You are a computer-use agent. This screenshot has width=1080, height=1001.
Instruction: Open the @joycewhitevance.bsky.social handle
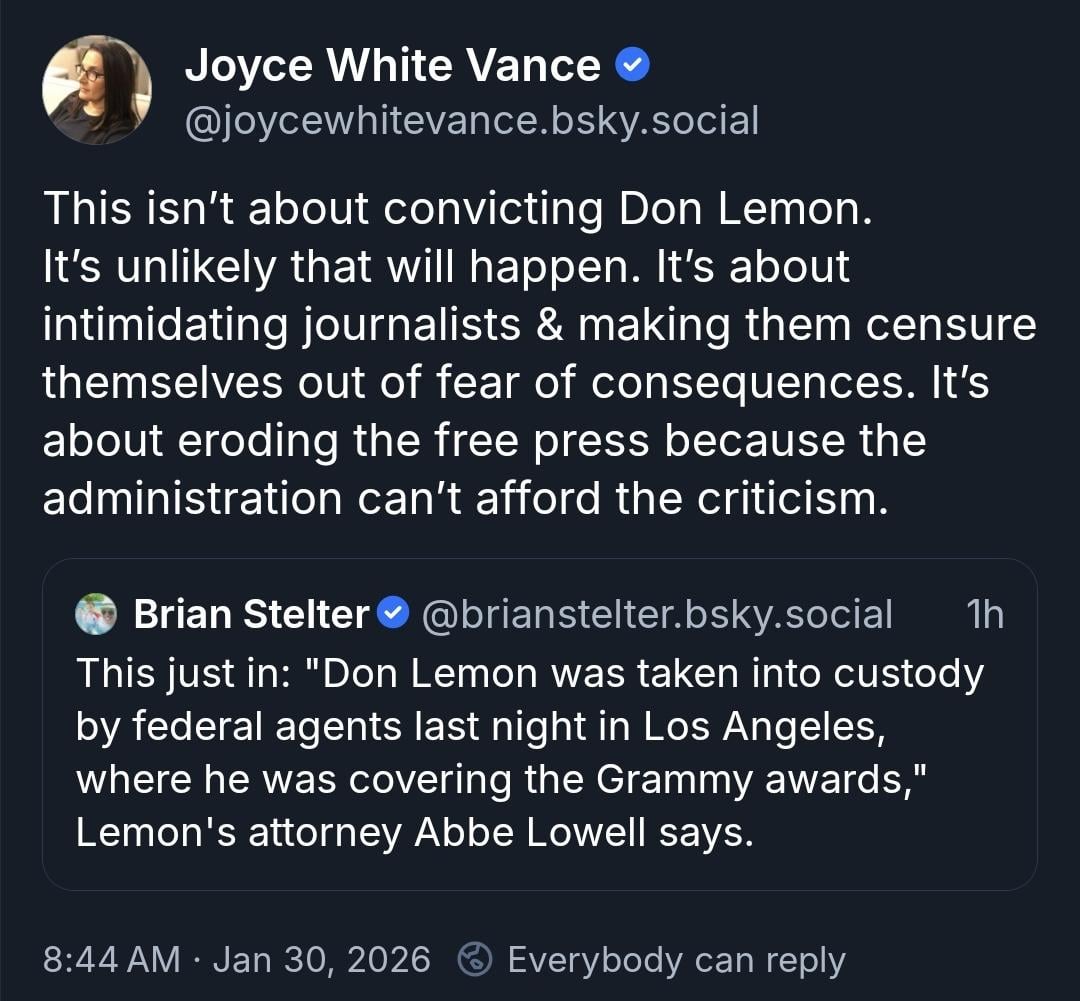(x=472, y=121)
